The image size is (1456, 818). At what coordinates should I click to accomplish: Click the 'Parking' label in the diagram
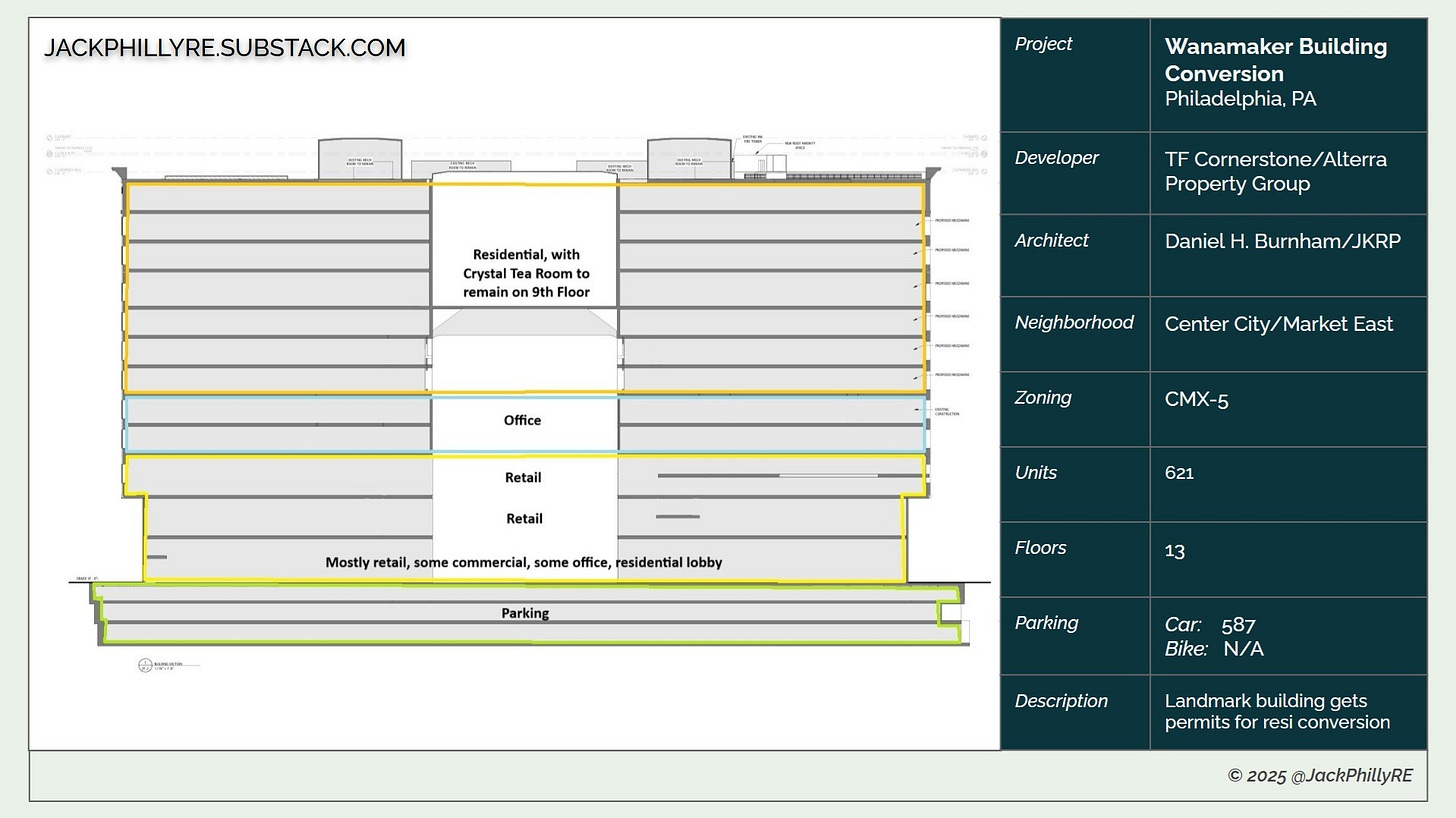coord(525,613)
